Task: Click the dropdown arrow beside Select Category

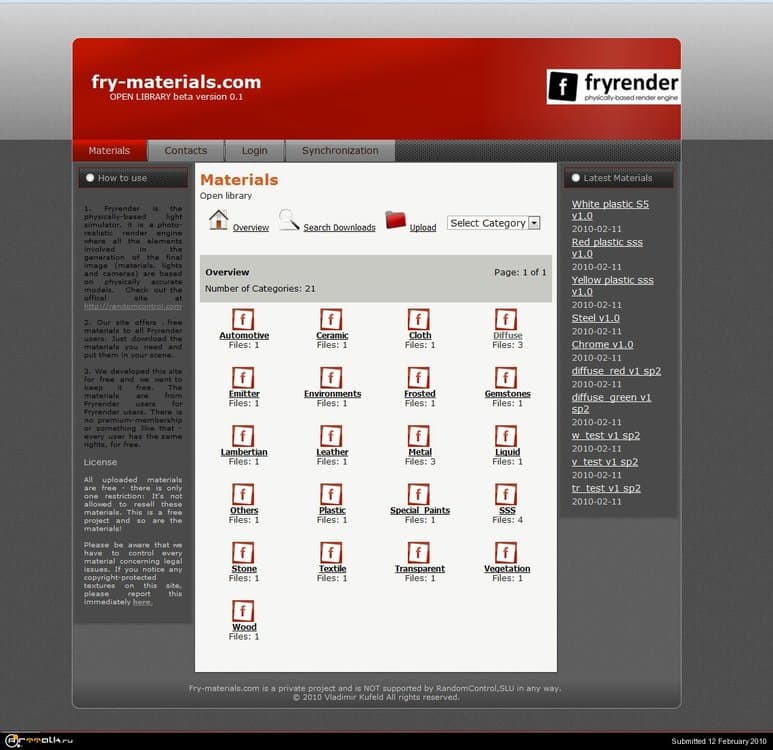Action: 534,223
